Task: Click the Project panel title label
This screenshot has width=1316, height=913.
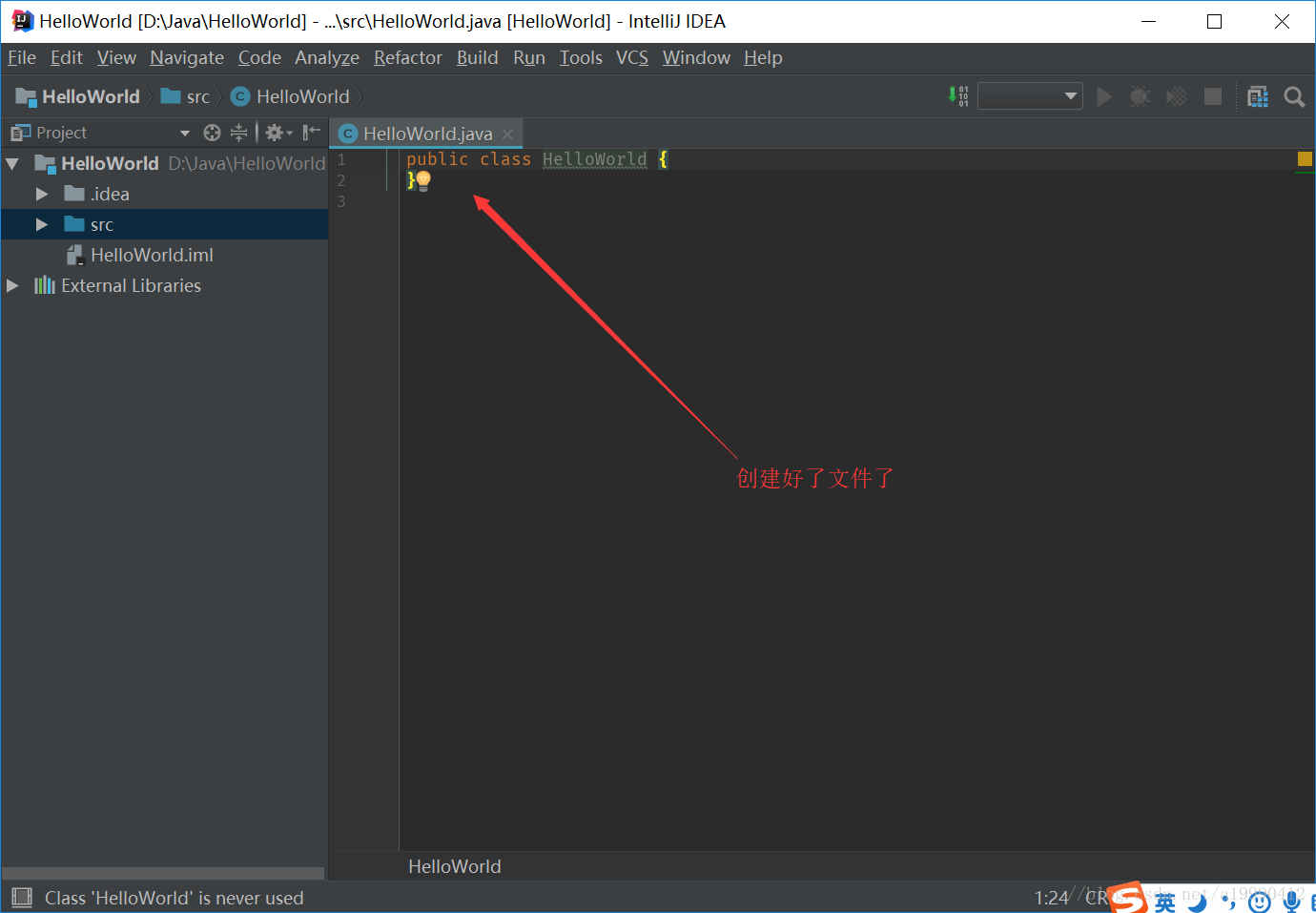Action: [61, 133]
